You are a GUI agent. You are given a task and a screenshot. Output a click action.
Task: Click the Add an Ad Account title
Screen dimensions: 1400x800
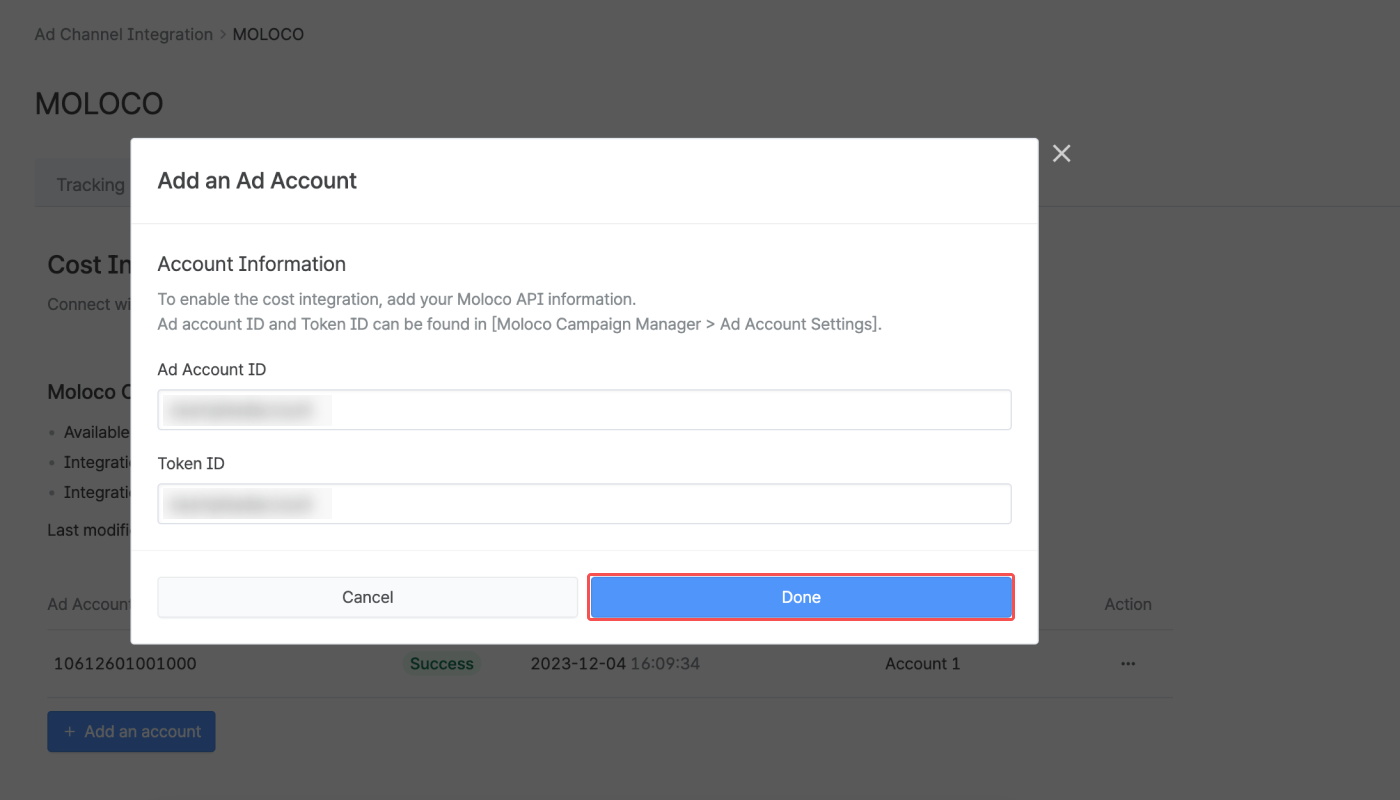pos(257,181)
